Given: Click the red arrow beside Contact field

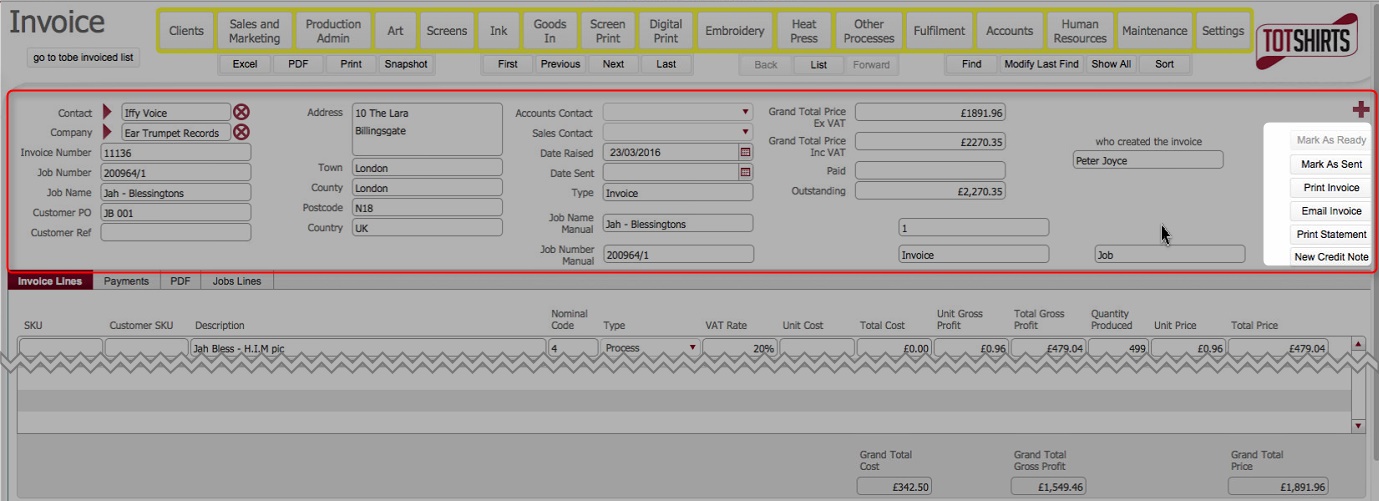Looking at the screenshot, I should click(x=108, y=113).
